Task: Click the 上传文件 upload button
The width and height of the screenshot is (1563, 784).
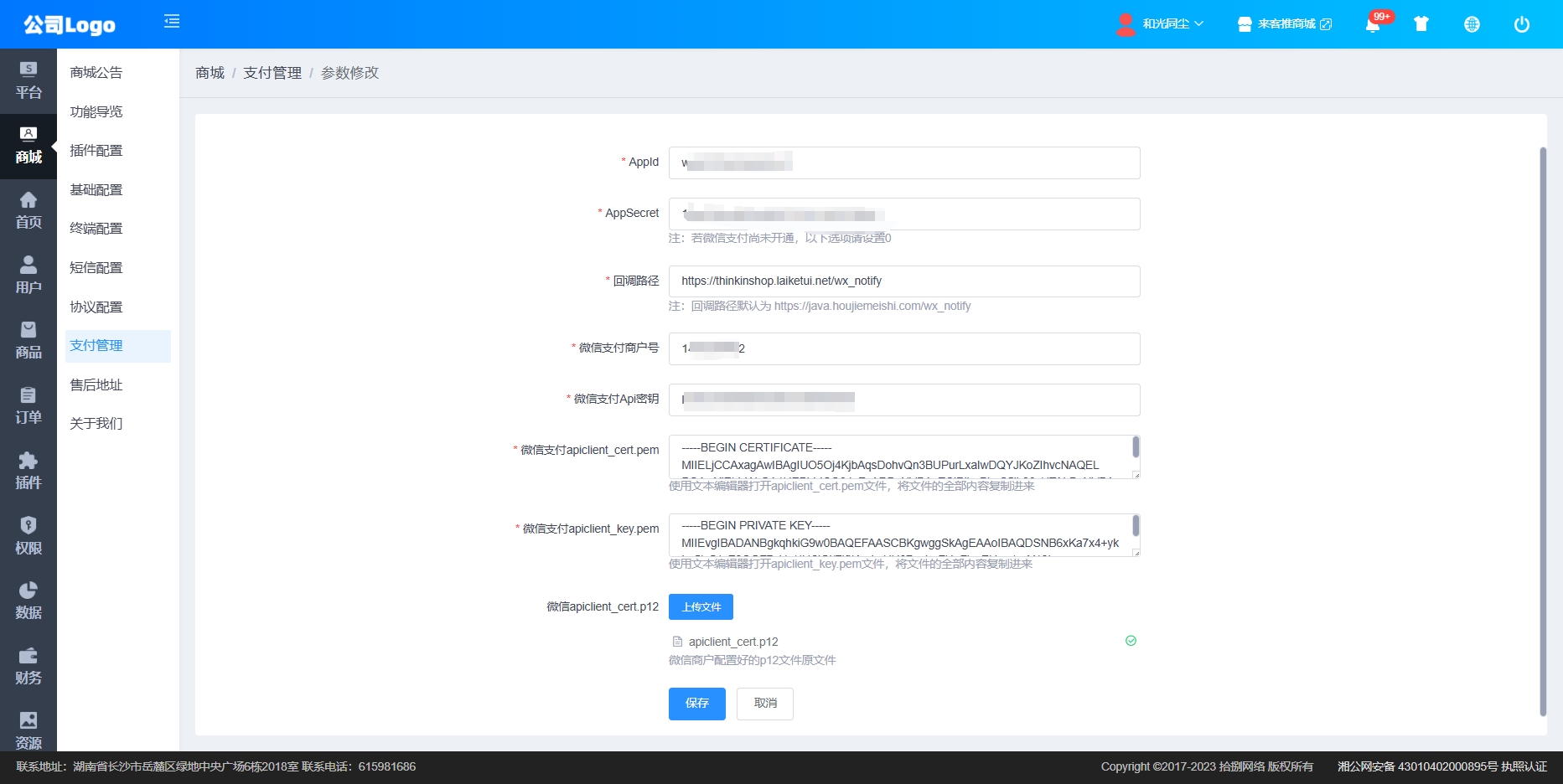Action: click(x=701, y=607)
